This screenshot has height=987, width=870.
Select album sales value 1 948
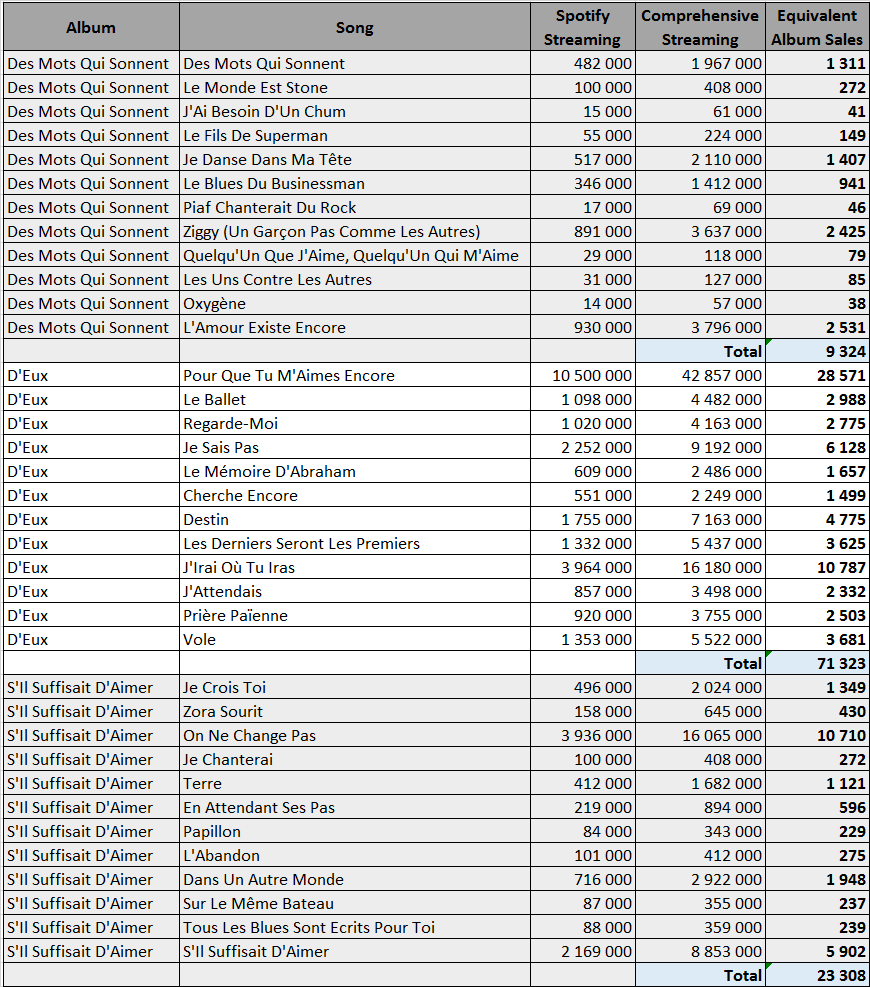tap(817, 879)
